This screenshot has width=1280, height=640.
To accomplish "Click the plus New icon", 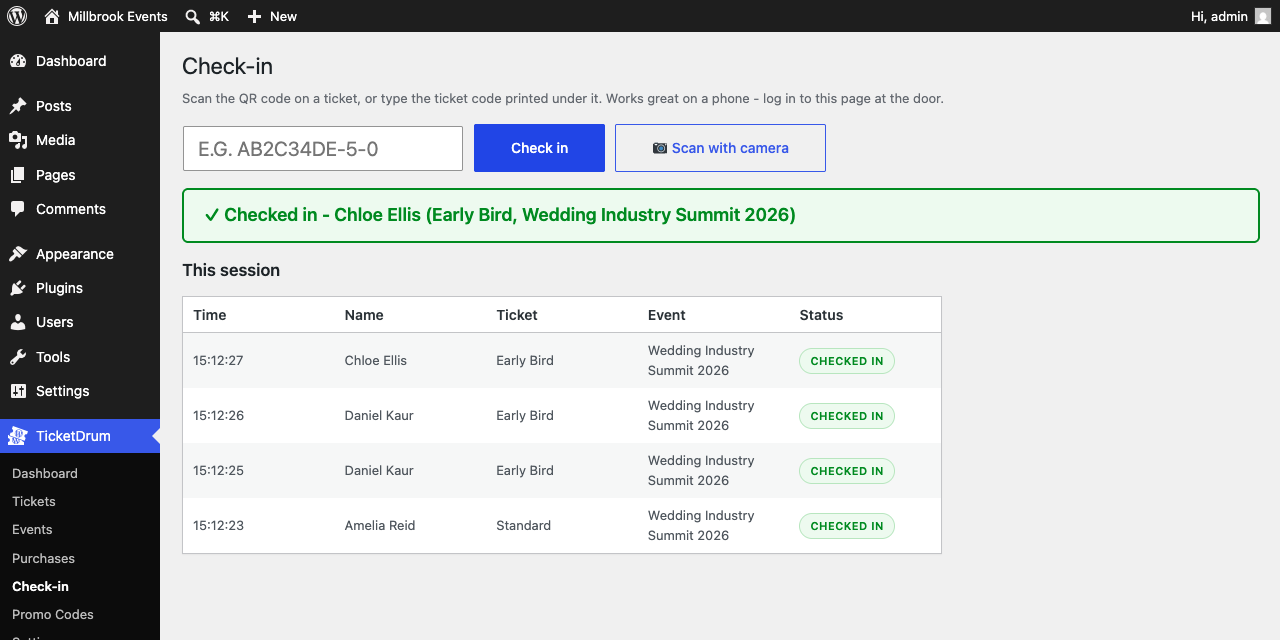I will [254, 16].
